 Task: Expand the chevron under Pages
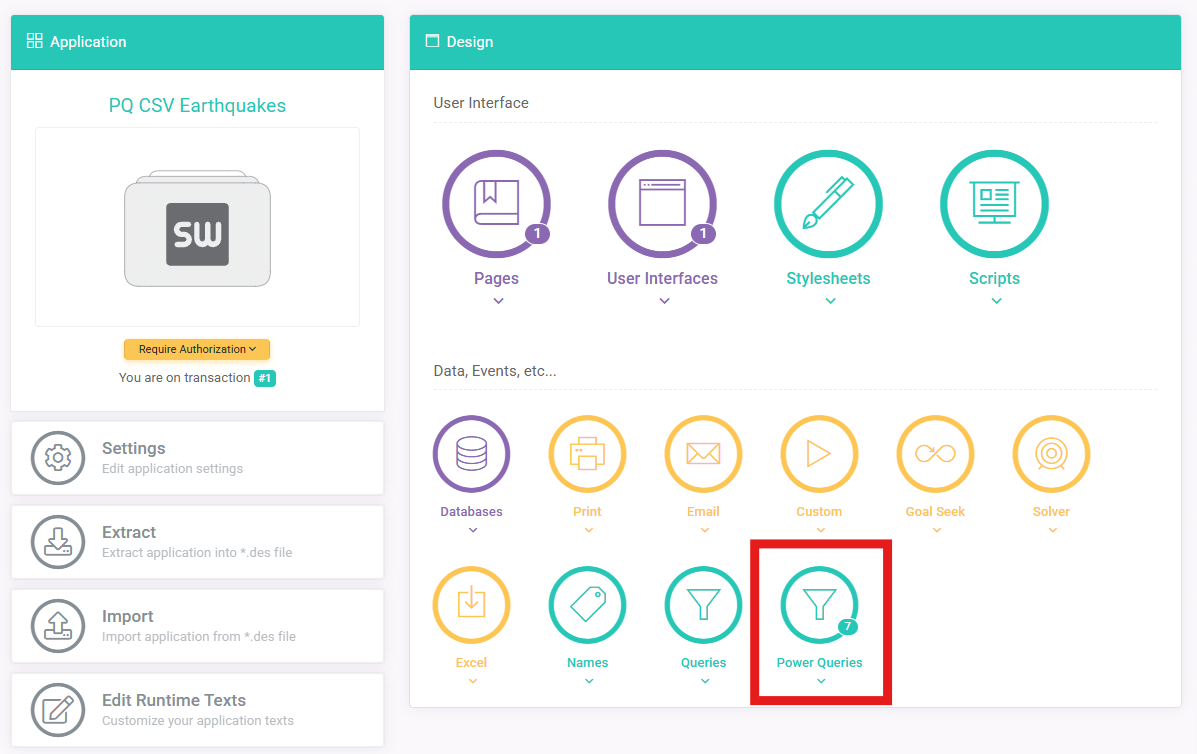pyautogui.click(x=498, y=301)
